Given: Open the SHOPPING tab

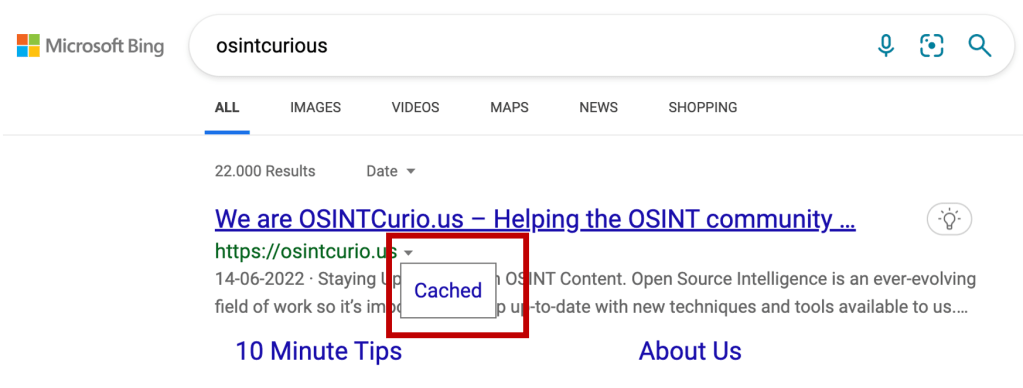Looking at the screenshot, I should coord(703,108).
